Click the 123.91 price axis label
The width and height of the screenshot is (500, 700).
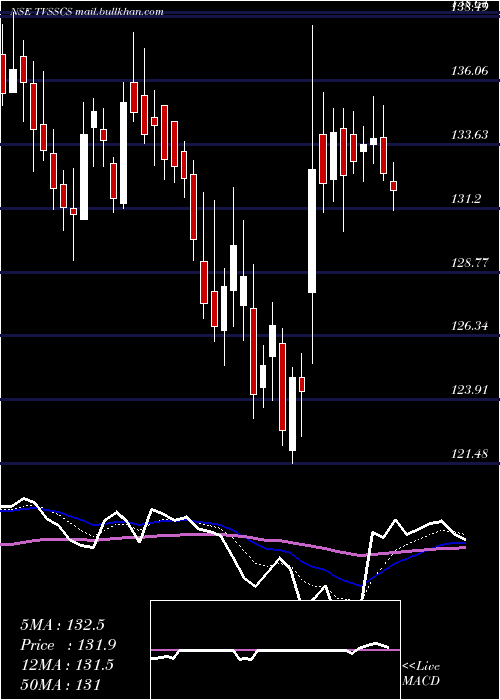pos(470,390)
